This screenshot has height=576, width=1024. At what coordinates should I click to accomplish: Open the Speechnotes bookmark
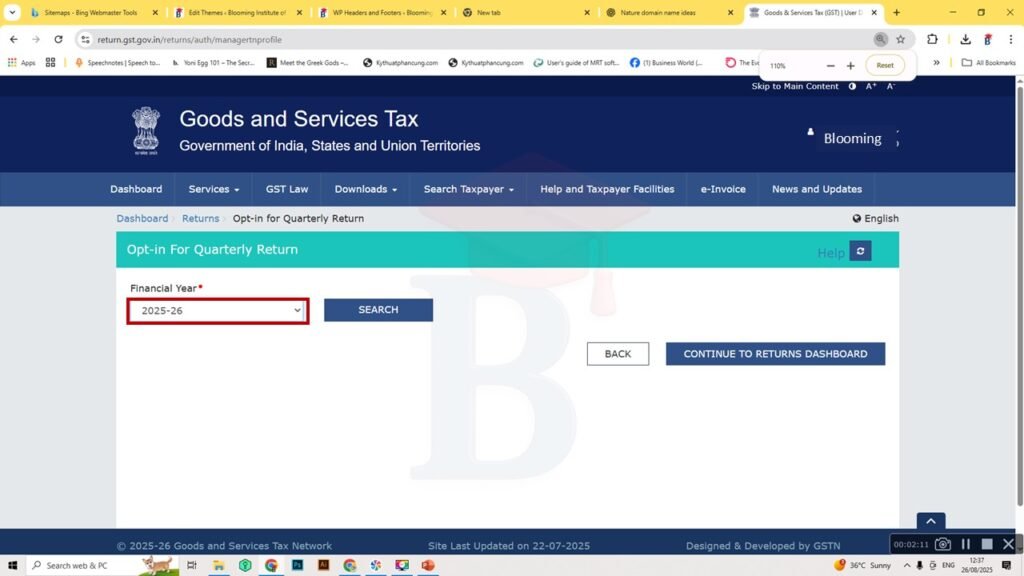pos(117,63)
